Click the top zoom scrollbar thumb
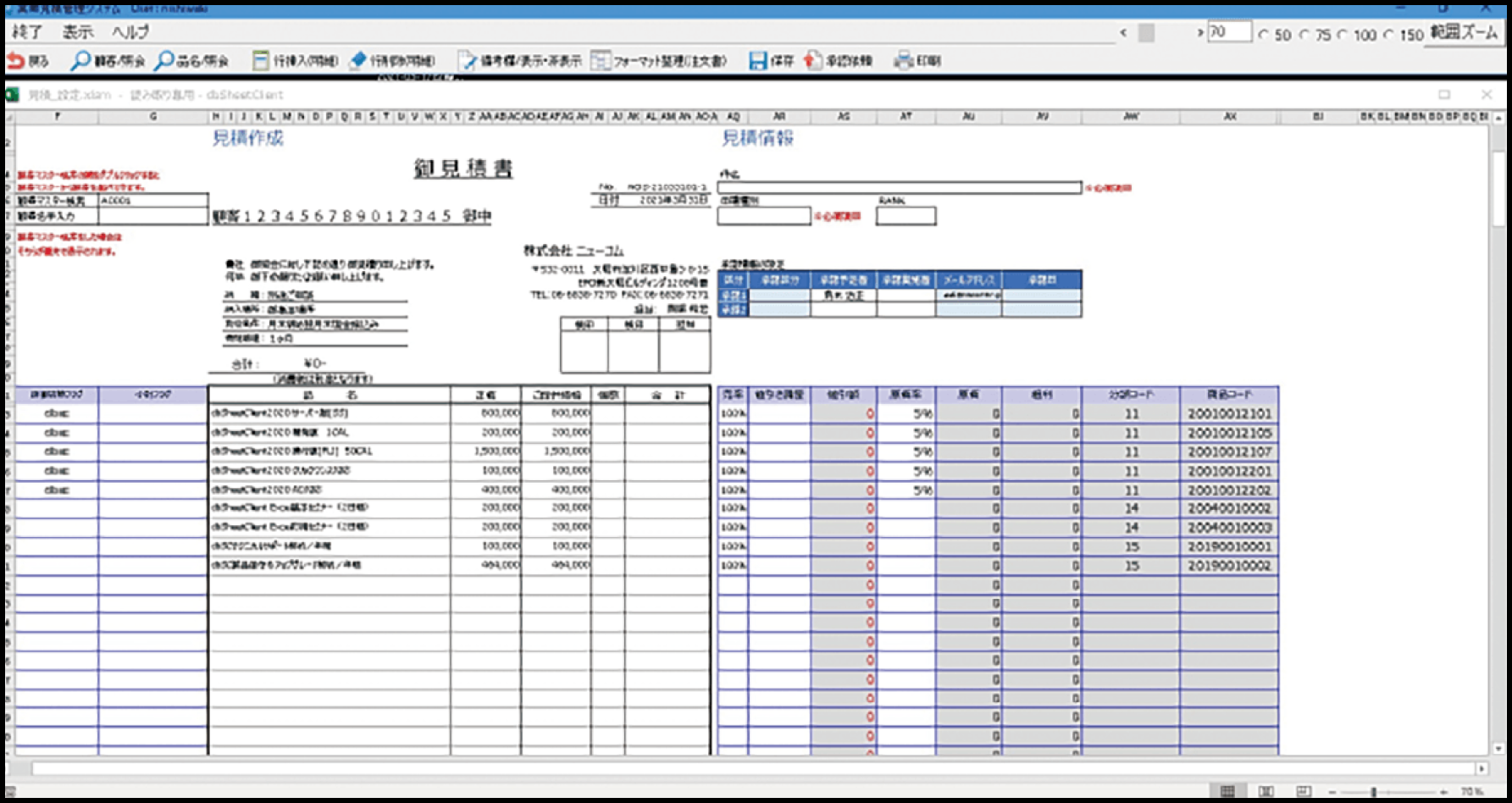The image size is (1512, 803). pyautogui.click(x=1146, y=33)
